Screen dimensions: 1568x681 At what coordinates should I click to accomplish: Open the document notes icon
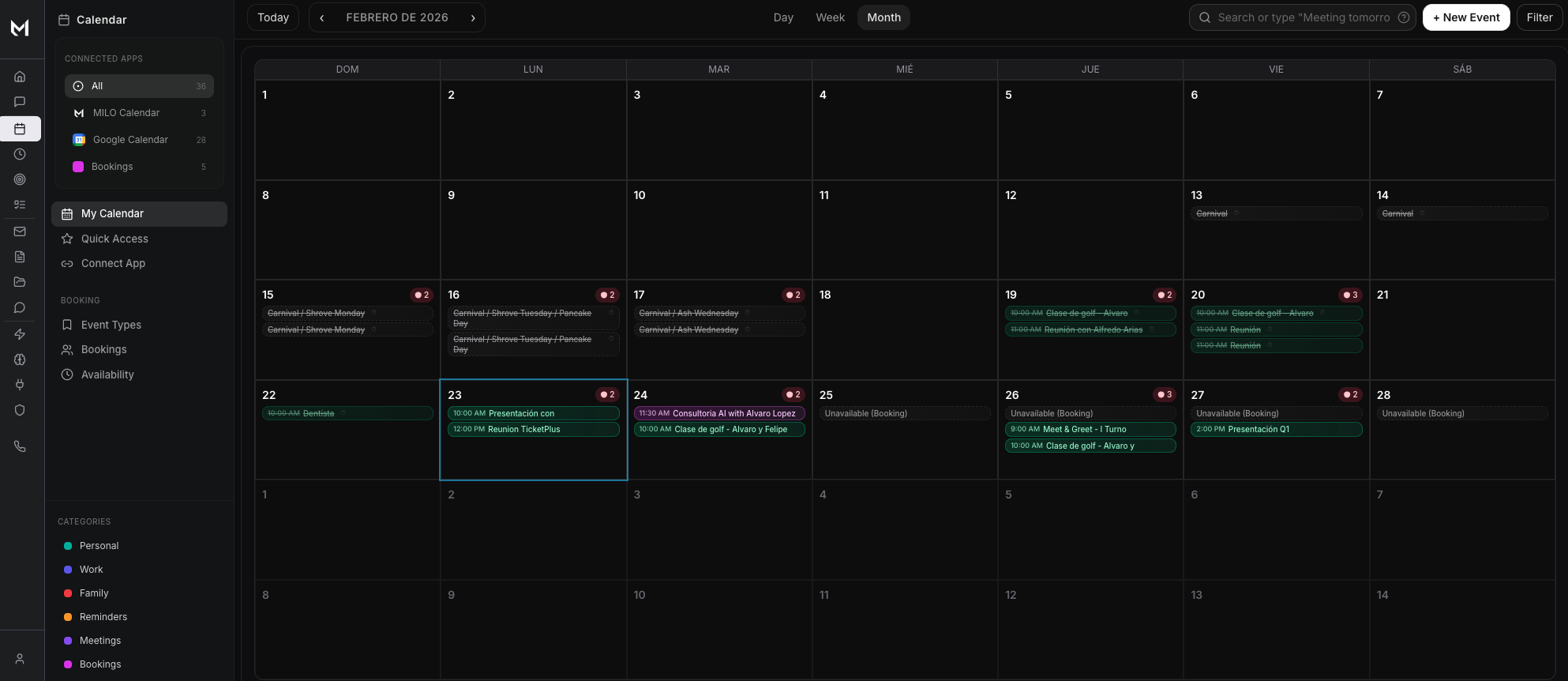(x=20, y=257)
